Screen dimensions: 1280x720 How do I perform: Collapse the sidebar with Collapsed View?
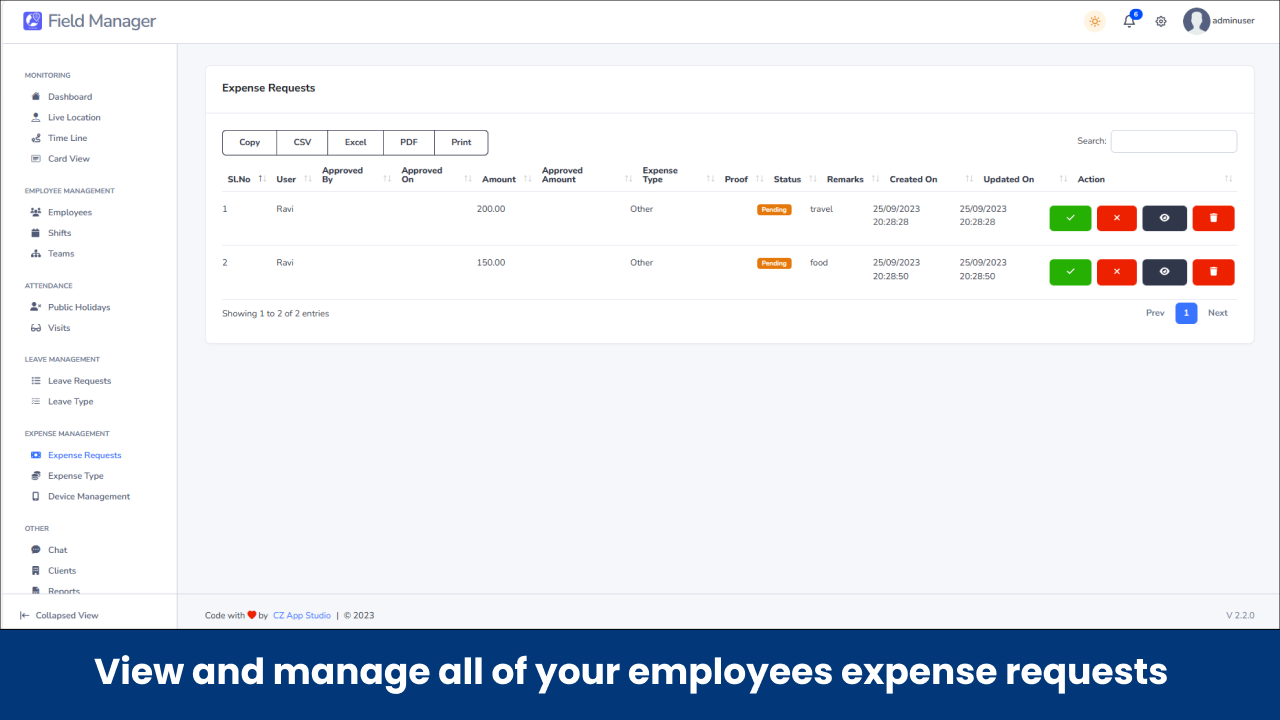click(x=62, y=615)
